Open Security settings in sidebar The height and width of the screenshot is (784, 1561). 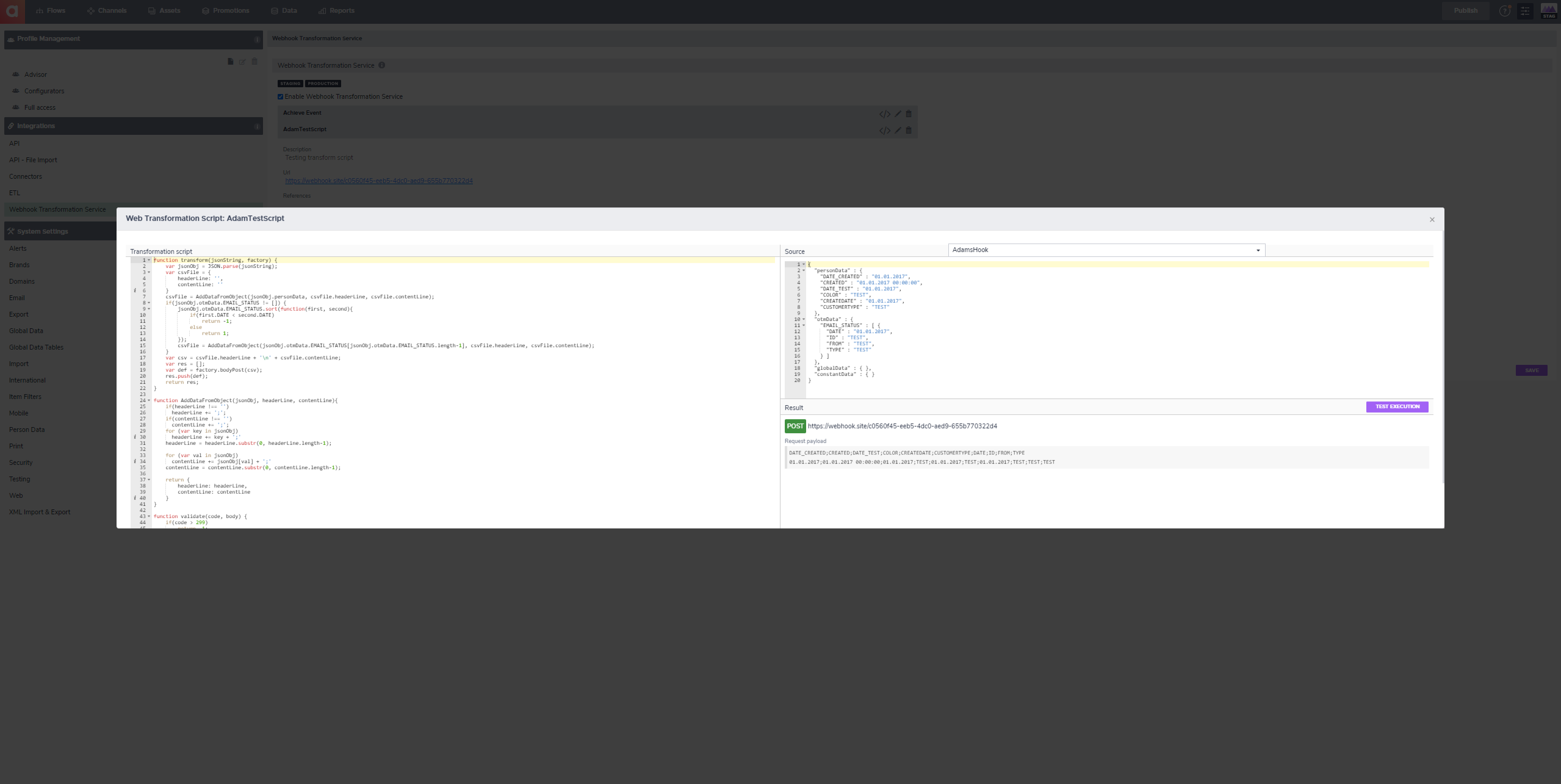pyautogui.click(x=21, y=462)
